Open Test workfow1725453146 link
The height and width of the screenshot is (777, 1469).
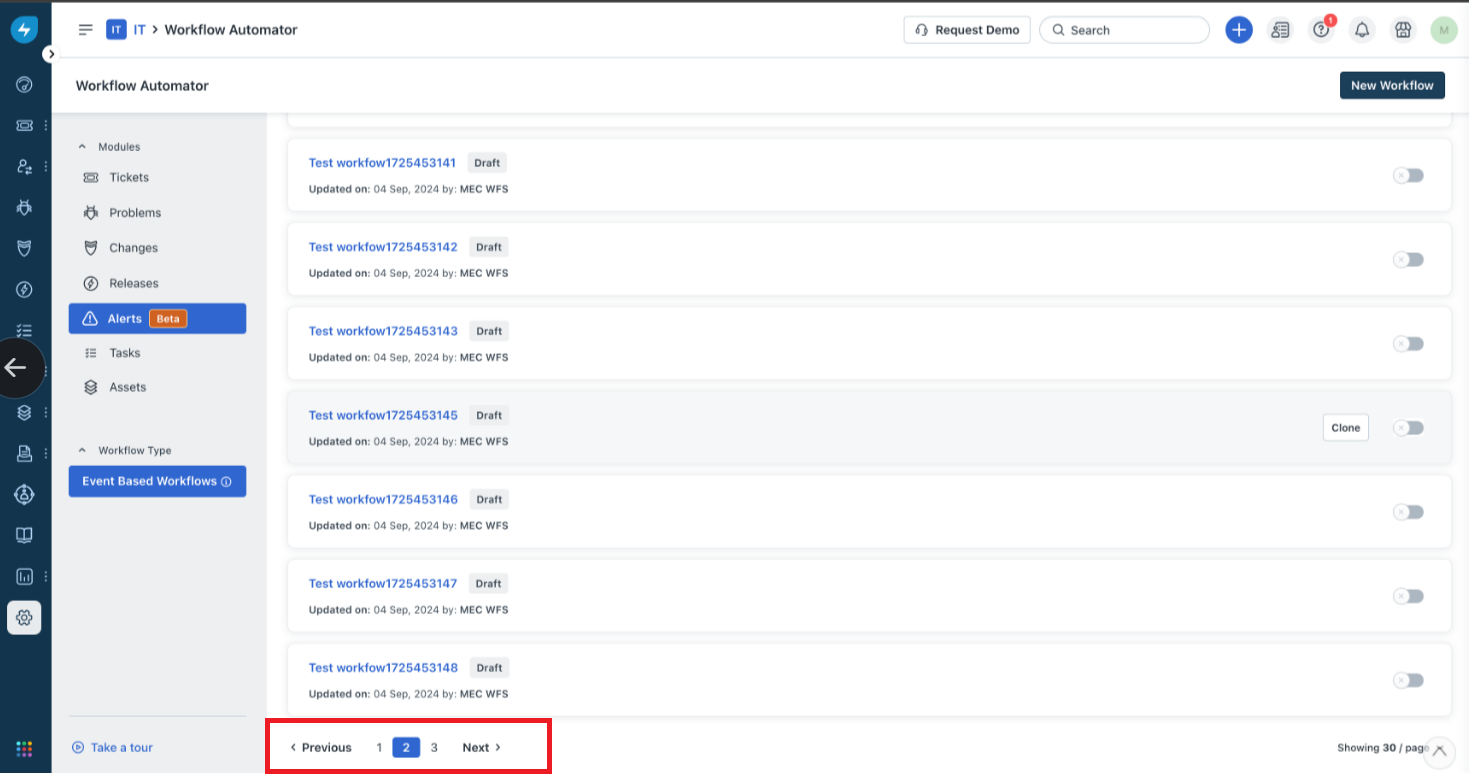[382, 499]
